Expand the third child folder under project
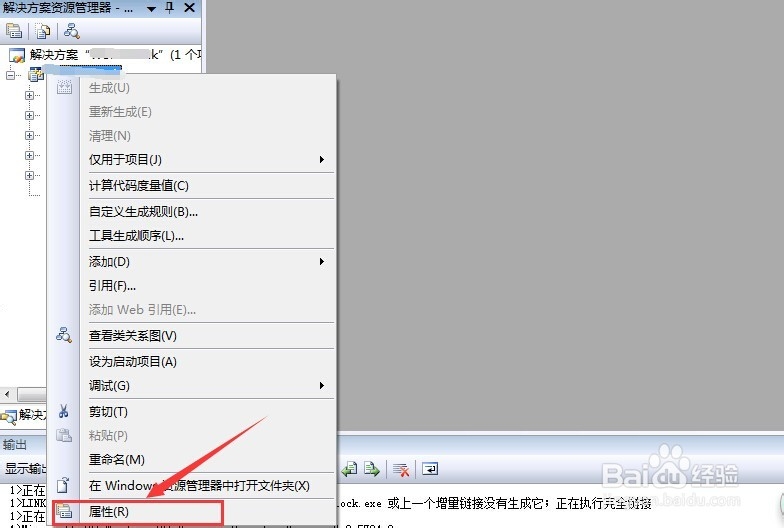This screenshot has width=784, height=528. pyautogui.click(x=30, y=135)
